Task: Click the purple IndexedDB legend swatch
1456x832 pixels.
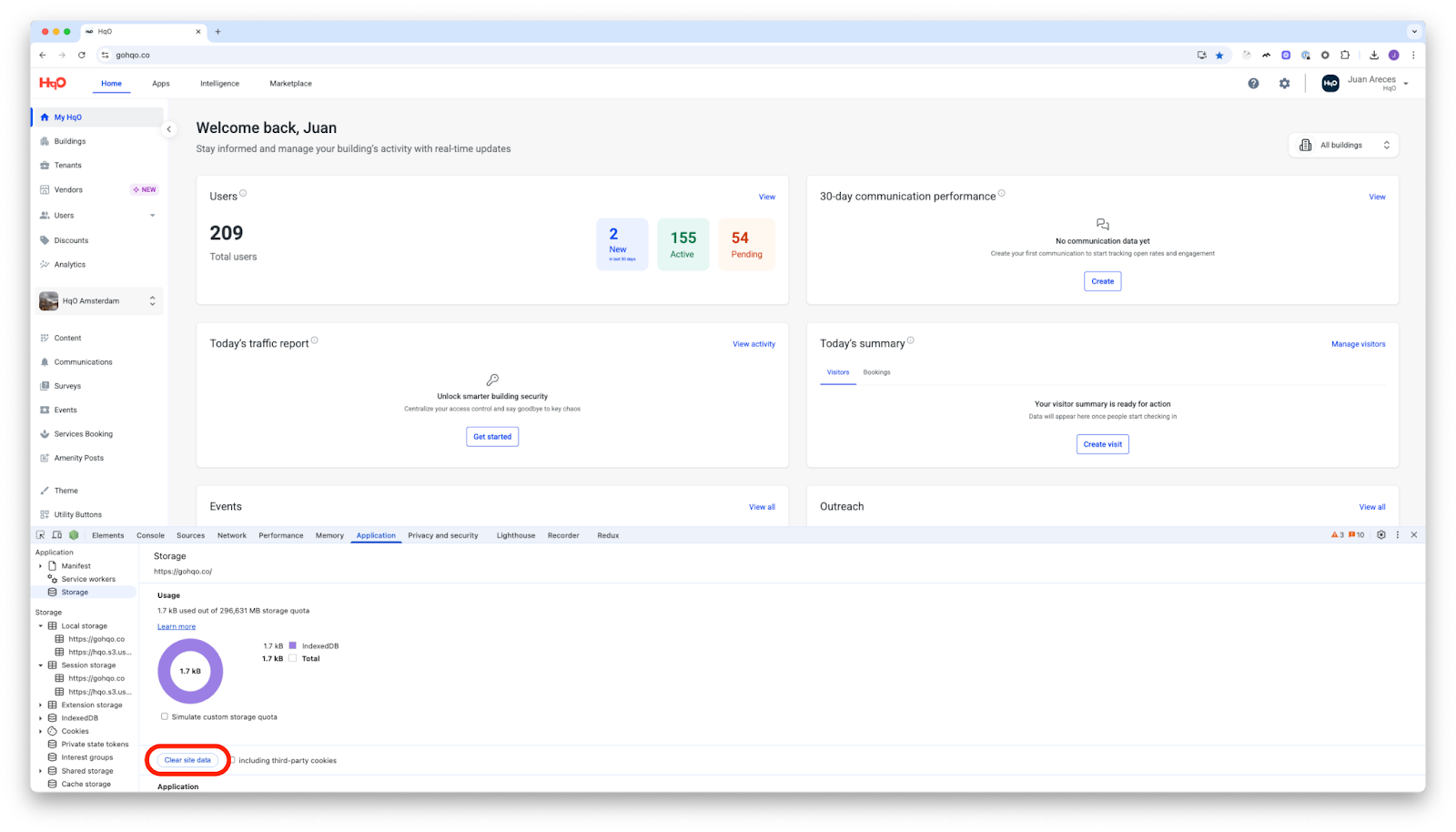Action: (x=292, y=645)
